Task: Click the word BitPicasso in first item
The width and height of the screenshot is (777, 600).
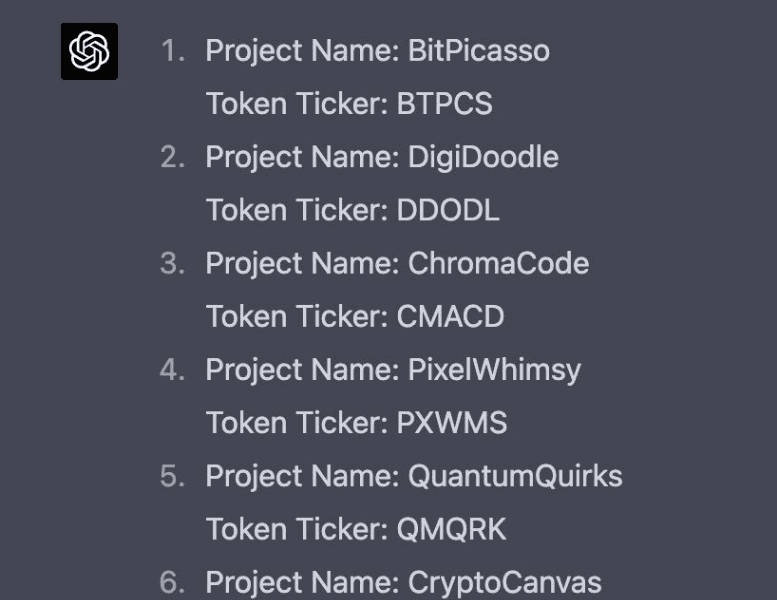Action: coord(479,51)
